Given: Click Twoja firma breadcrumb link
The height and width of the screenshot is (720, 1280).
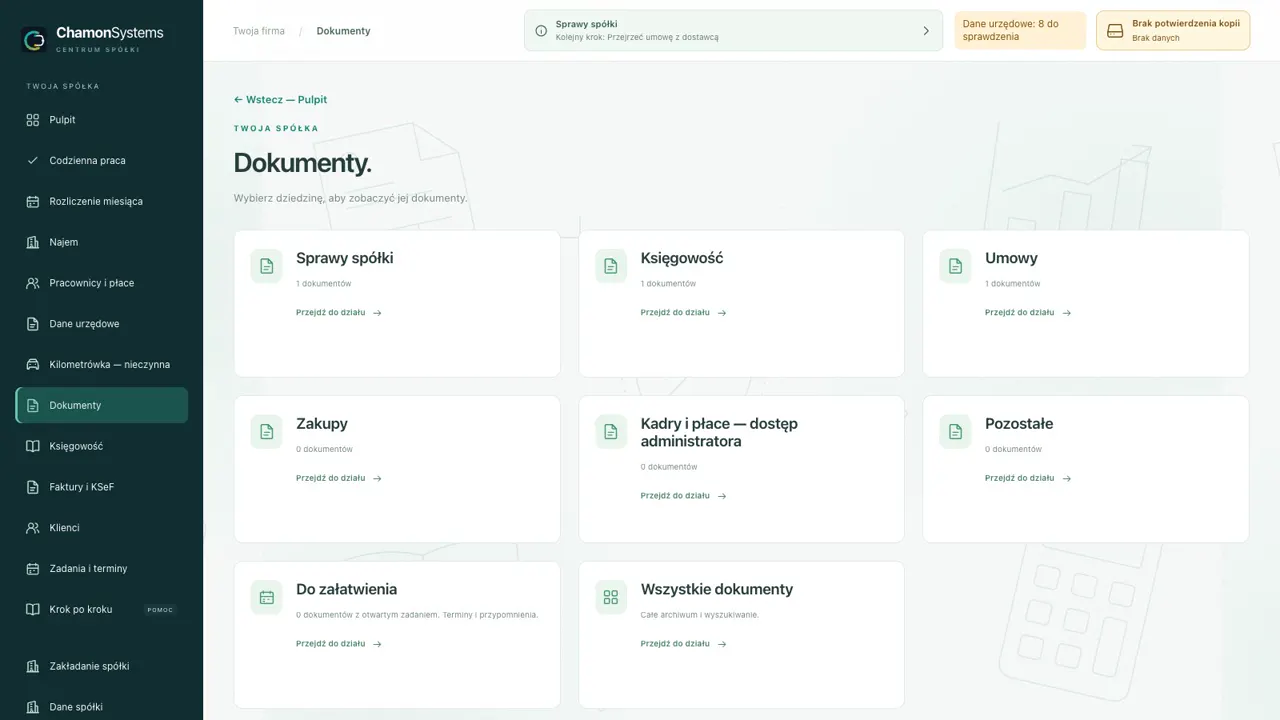Looking at the screenshot, I should tap(259, 31).
